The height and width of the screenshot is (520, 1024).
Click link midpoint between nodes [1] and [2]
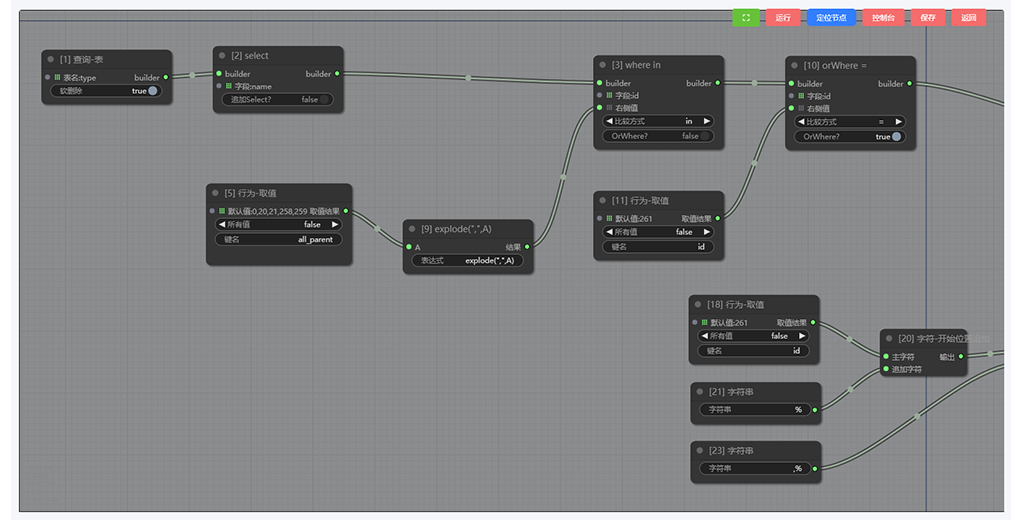(x=193, y=75)
